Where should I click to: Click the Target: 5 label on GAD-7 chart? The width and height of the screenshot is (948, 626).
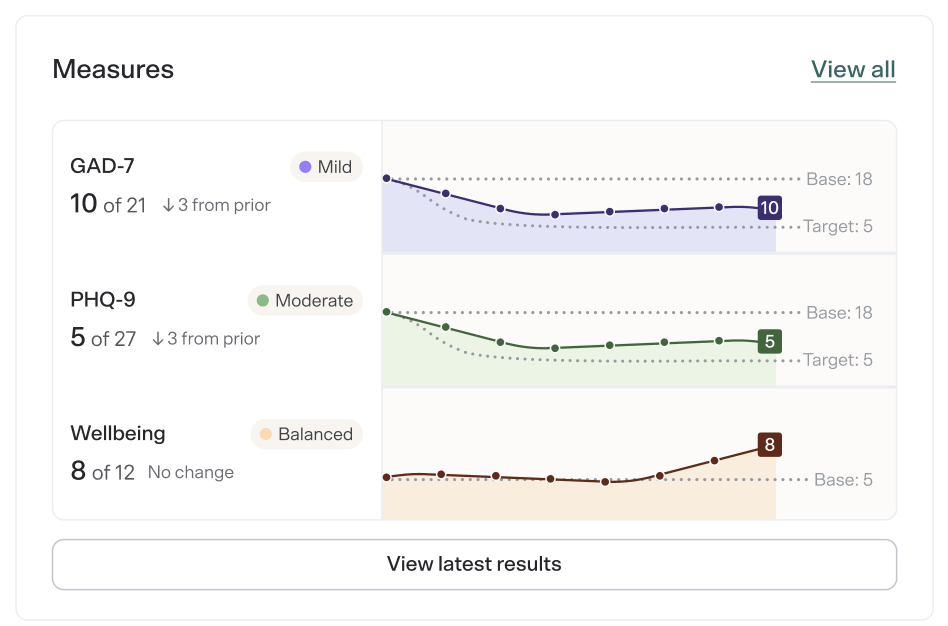tap(838, 226)
